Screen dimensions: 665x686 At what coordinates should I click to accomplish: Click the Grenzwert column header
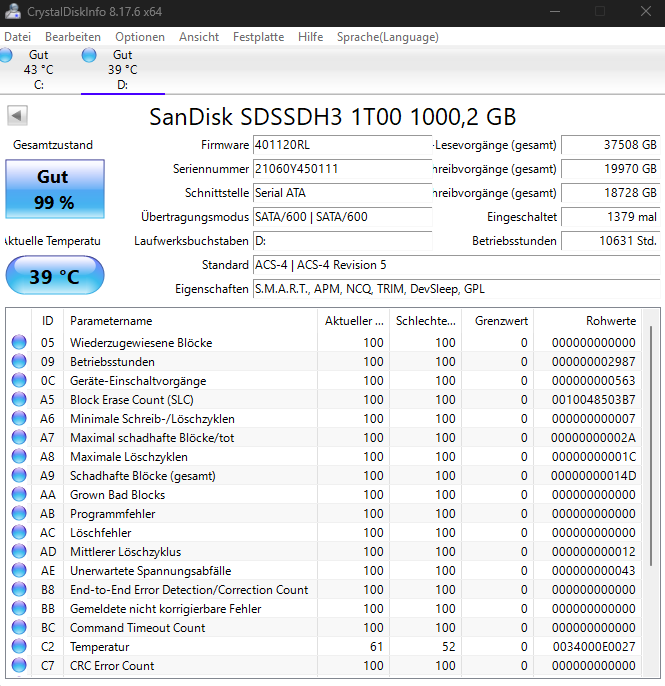tap(497, 321)
